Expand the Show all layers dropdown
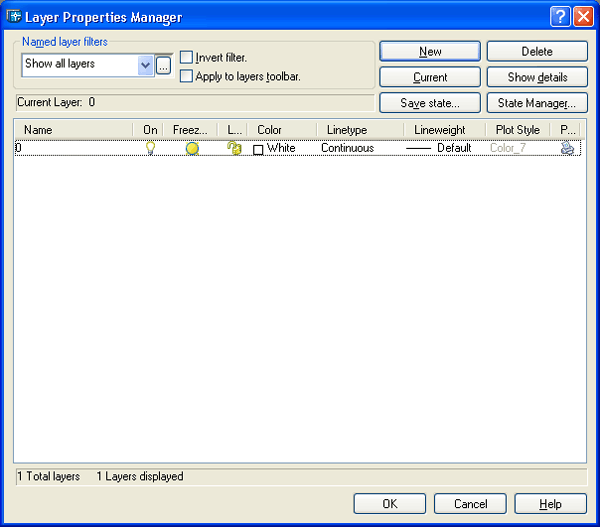Viewport: 600px width, 527px height. (x=146, y=66)
